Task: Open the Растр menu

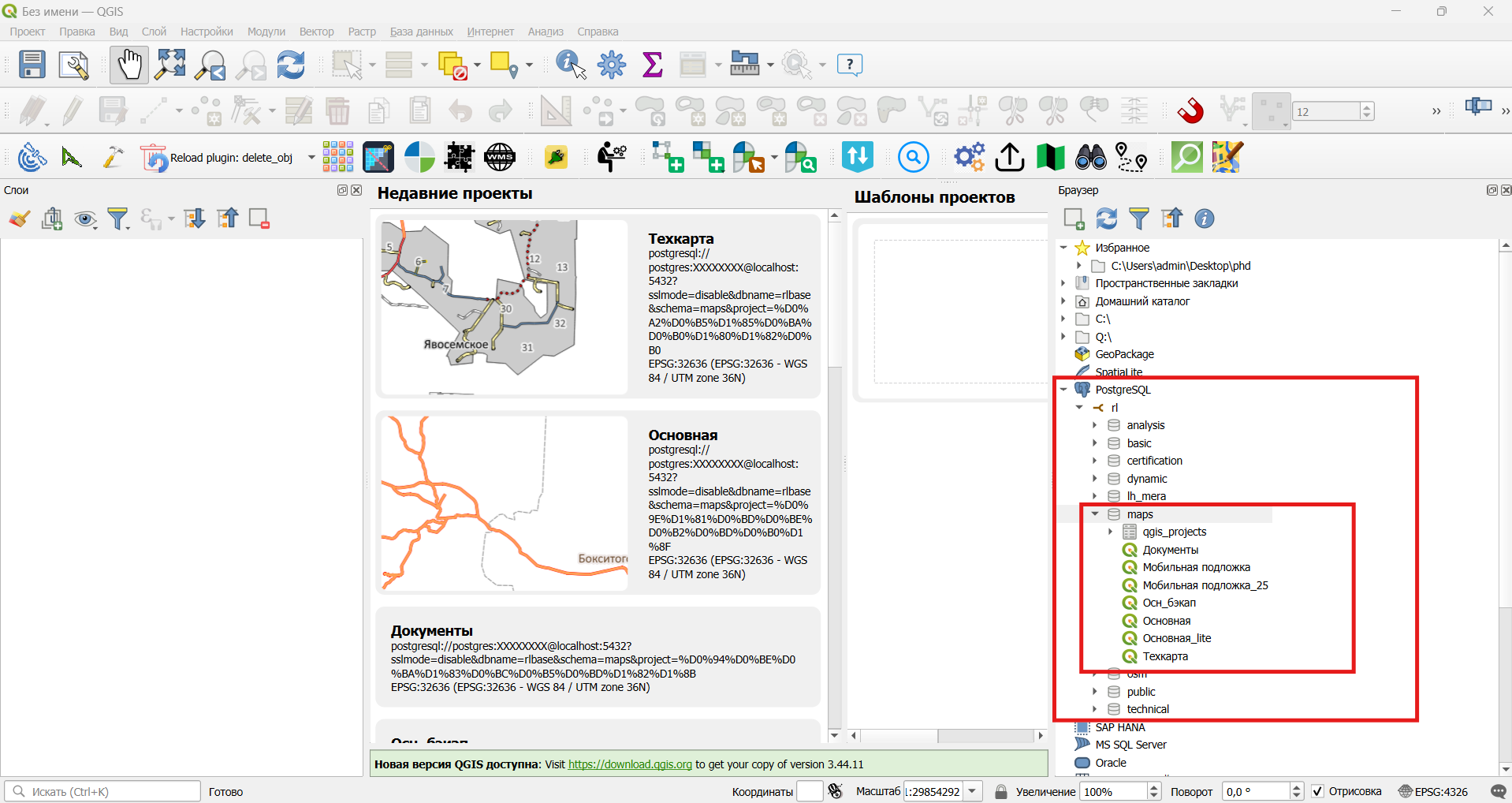Action: 362,32
